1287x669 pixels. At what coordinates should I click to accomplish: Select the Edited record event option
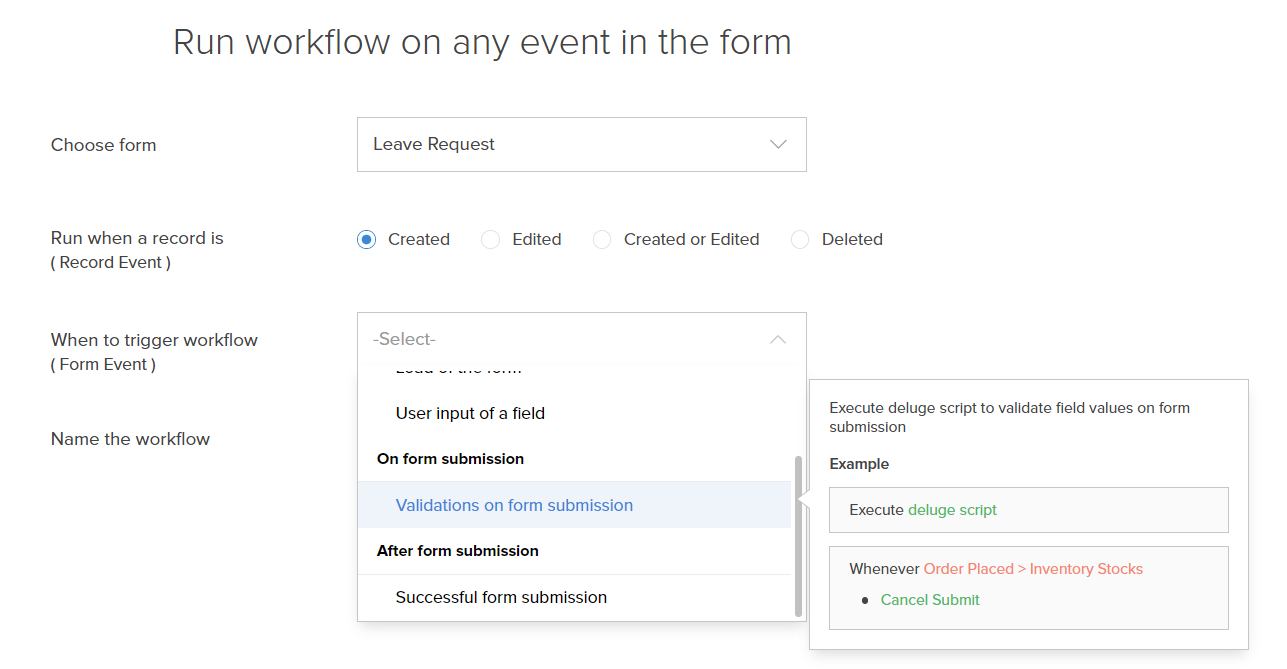coord(491,240)
